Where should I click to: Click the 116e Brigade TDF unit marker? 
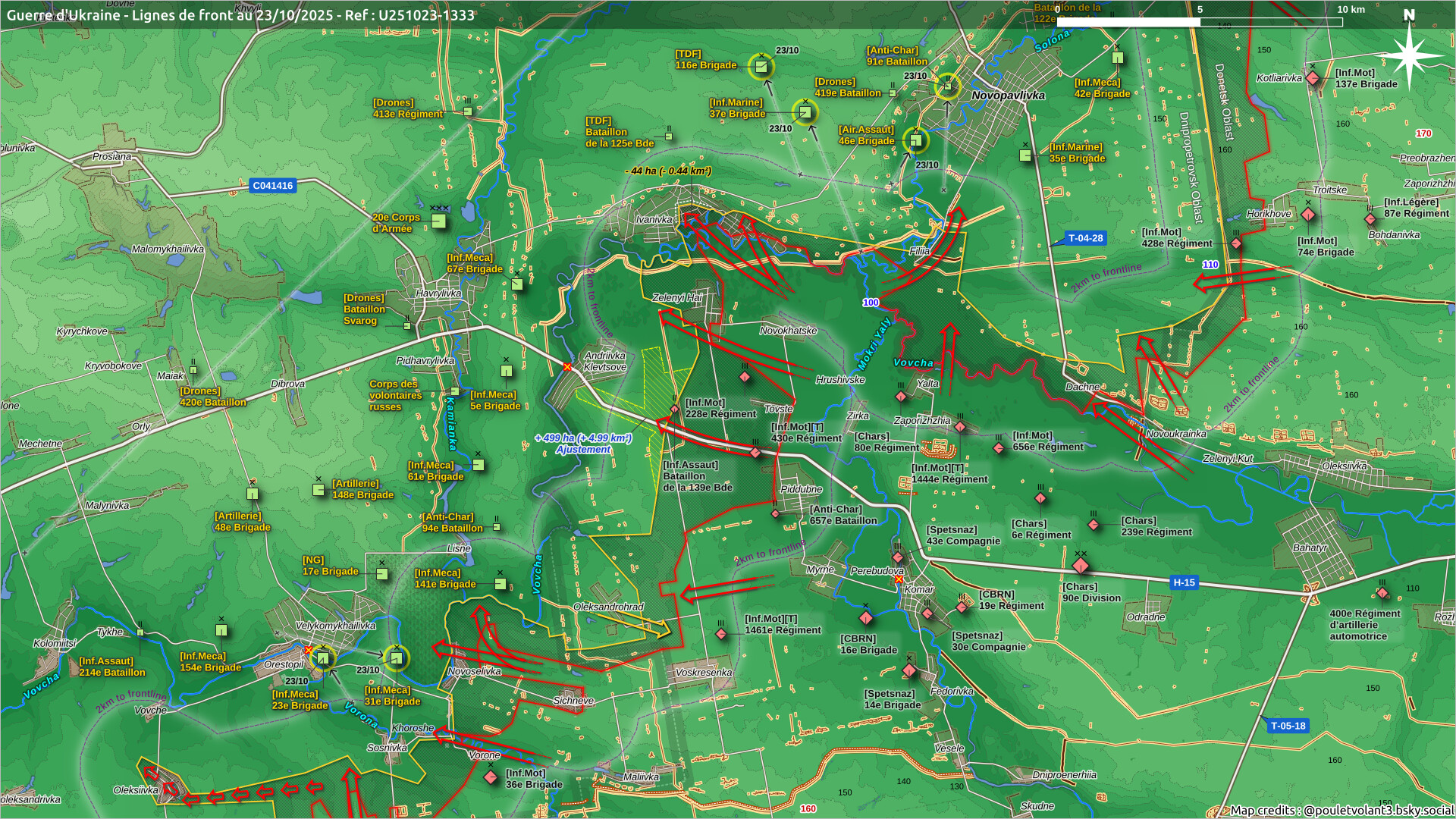pos(761,67)
